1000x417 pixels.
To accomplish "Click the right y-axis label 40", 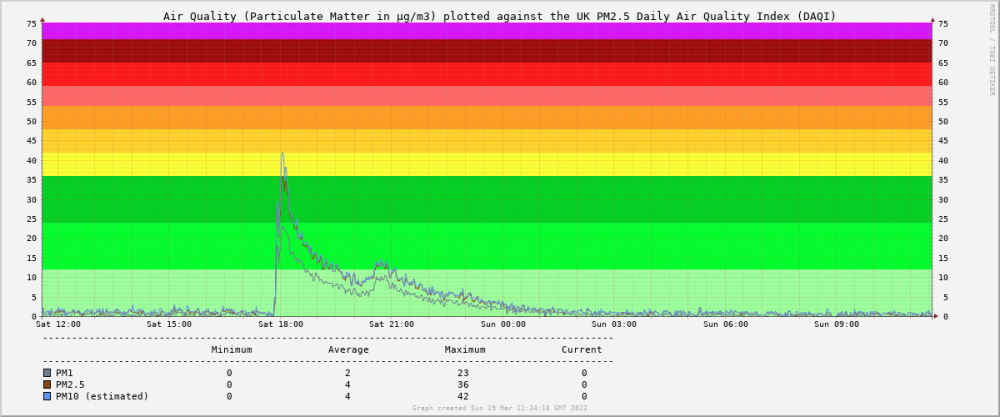I will [944, 161].
